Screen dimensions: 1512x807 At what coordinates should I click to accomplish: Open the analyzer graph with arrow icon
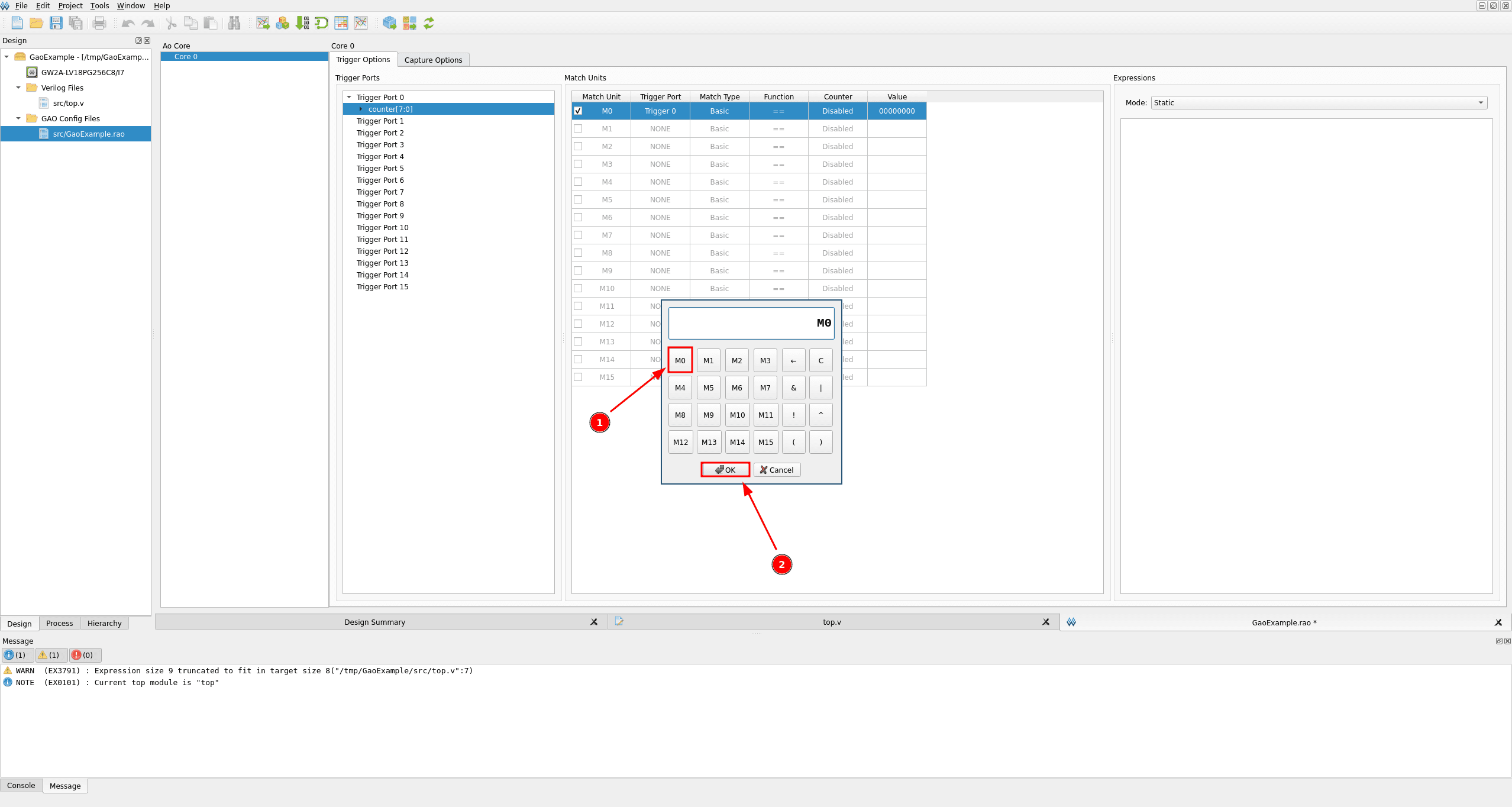(263, 23)
